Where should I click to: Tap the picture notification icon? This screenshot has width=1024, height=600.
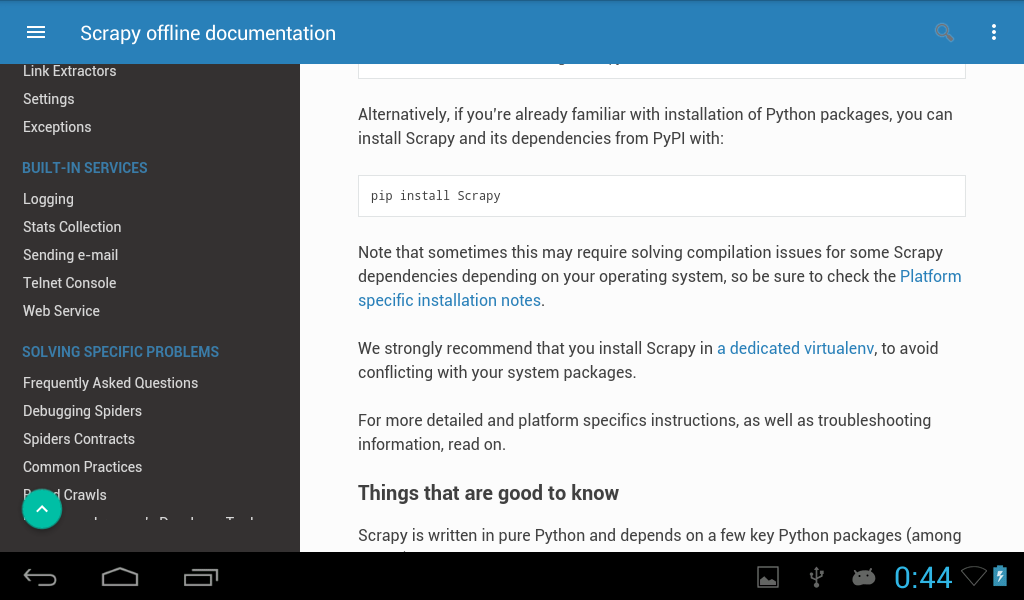pos(768,577)
